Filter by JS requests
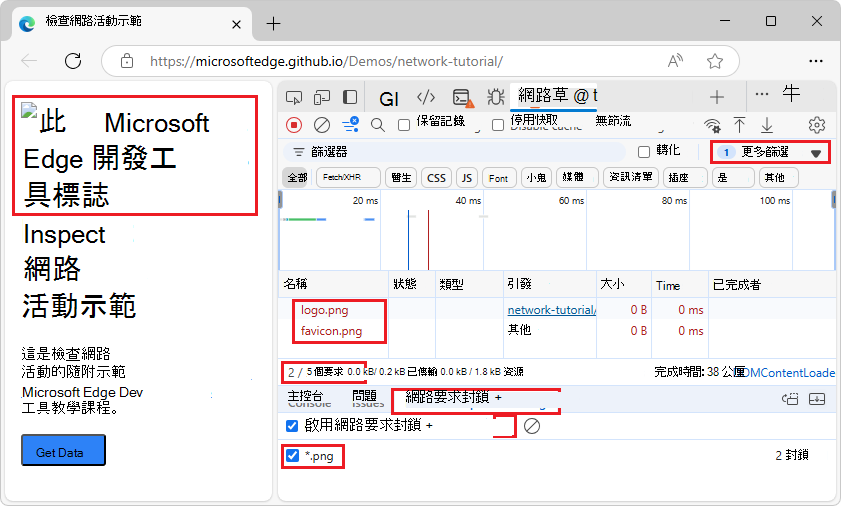 pyautogui.click(x=467, y=178)
